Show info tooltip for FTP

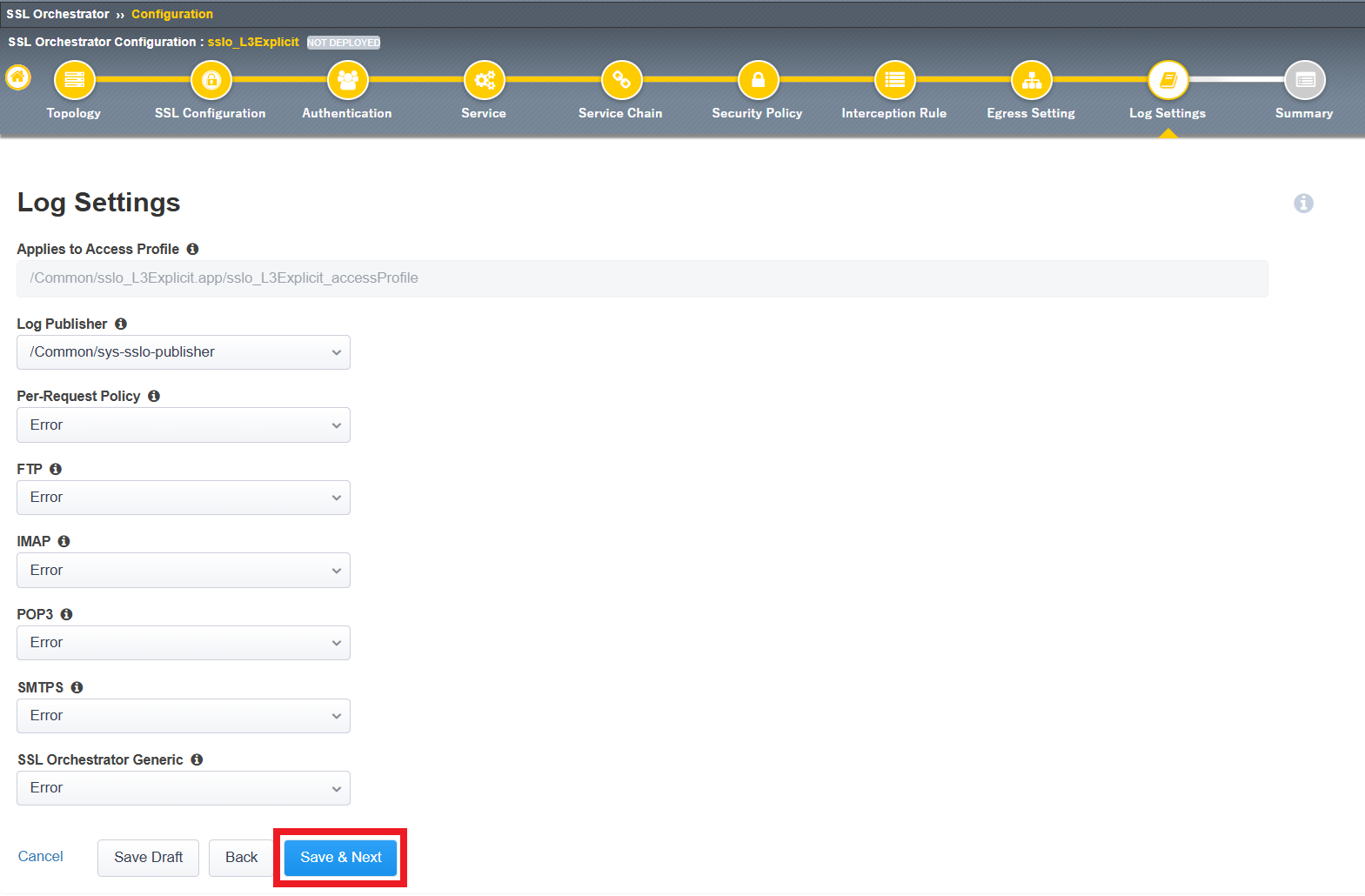click(x=56, y=469)
